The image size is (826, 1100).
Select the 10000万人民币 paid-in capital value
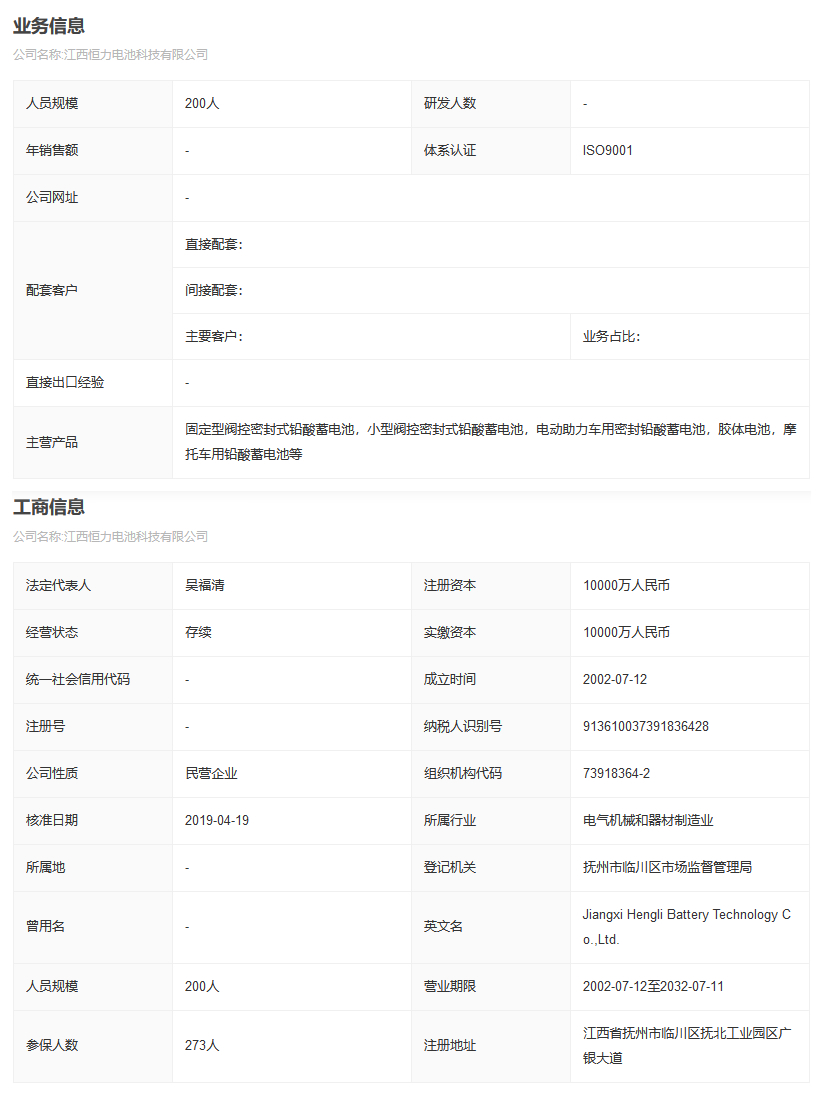pyautogui.click(x=626, y=632)
